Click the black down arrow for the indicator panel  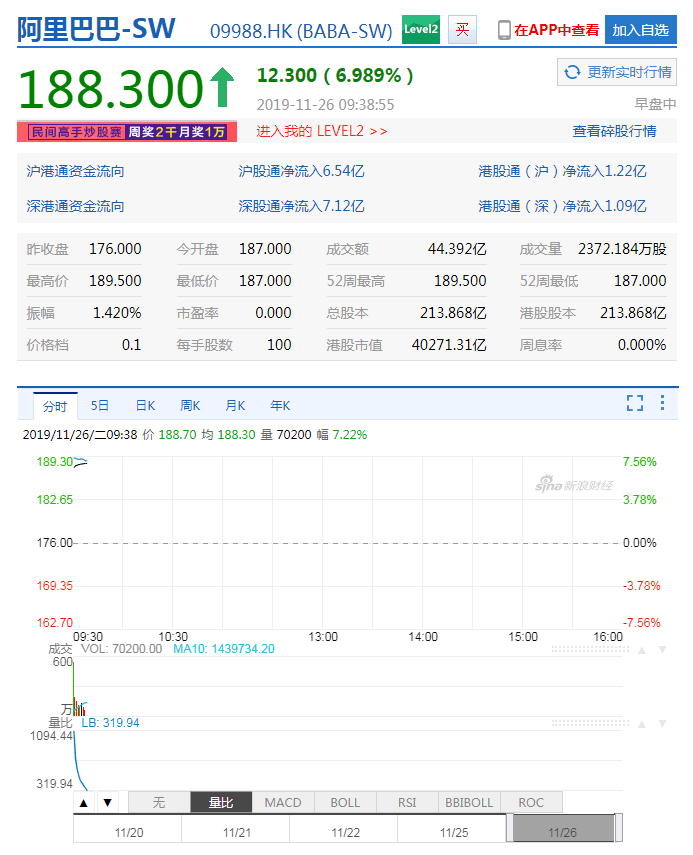click(x=107, y=803)
